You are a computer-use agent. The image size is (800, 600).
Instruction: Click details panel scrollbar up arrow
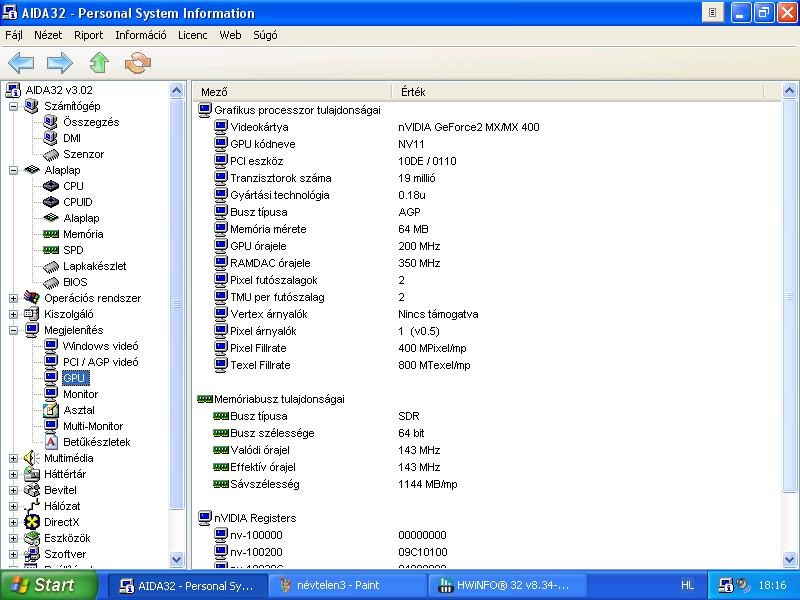point(789,91)
